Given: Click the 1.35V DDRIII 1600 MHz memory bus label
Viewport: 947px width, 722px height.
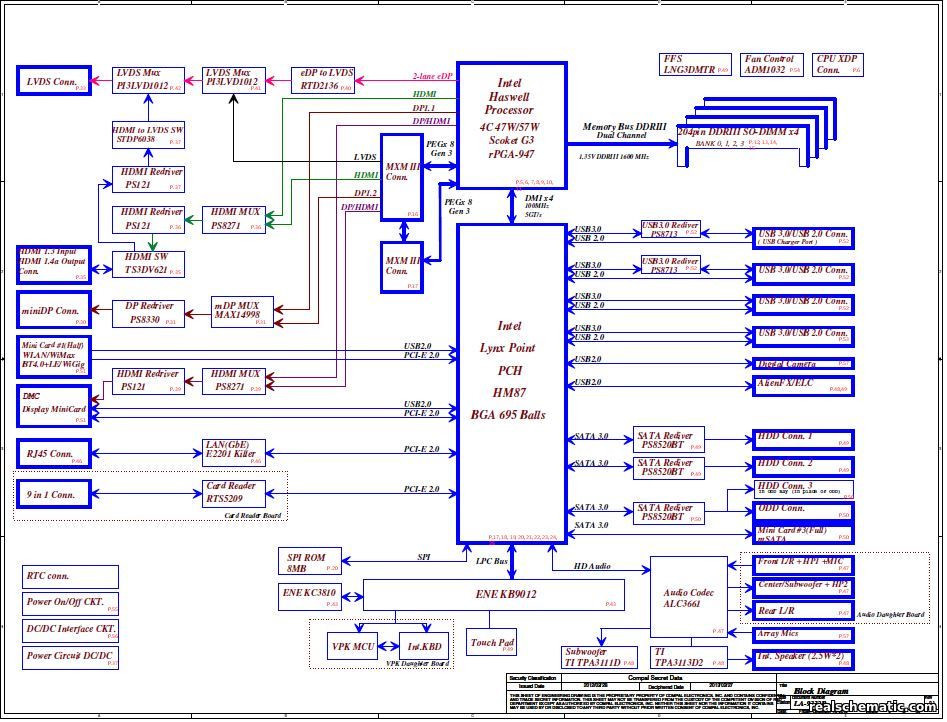Looking at the screenshot, I should (611, 157).
